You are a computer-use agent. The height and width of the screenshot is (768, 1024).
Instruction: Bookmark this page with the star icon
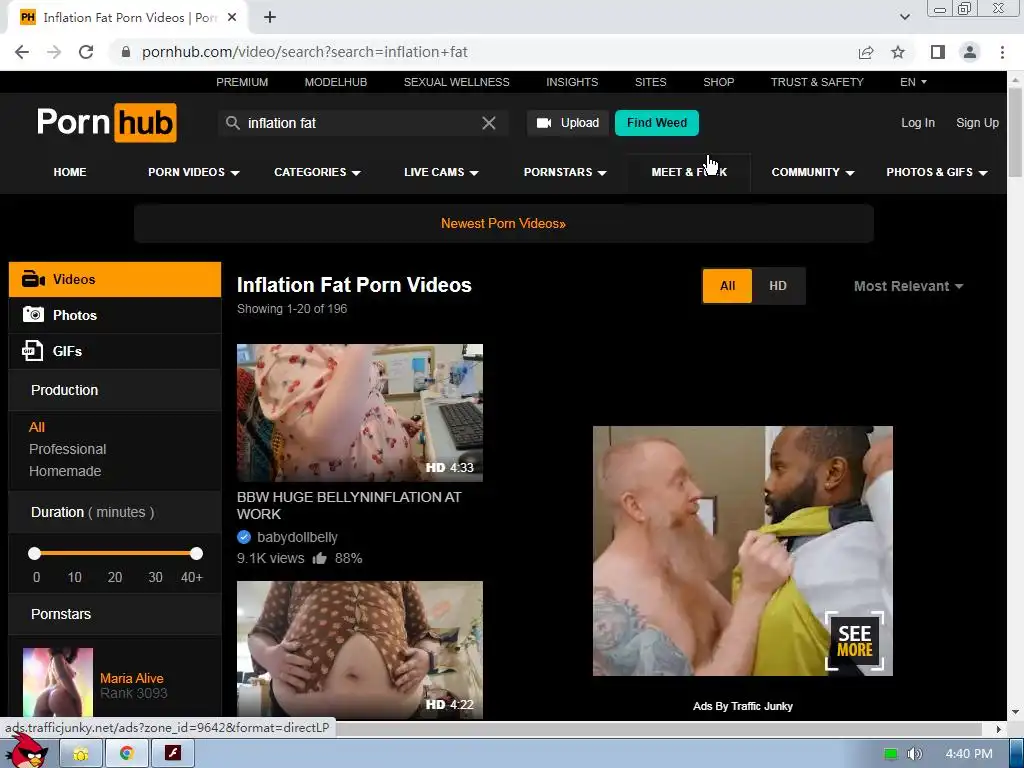(898, 52)
